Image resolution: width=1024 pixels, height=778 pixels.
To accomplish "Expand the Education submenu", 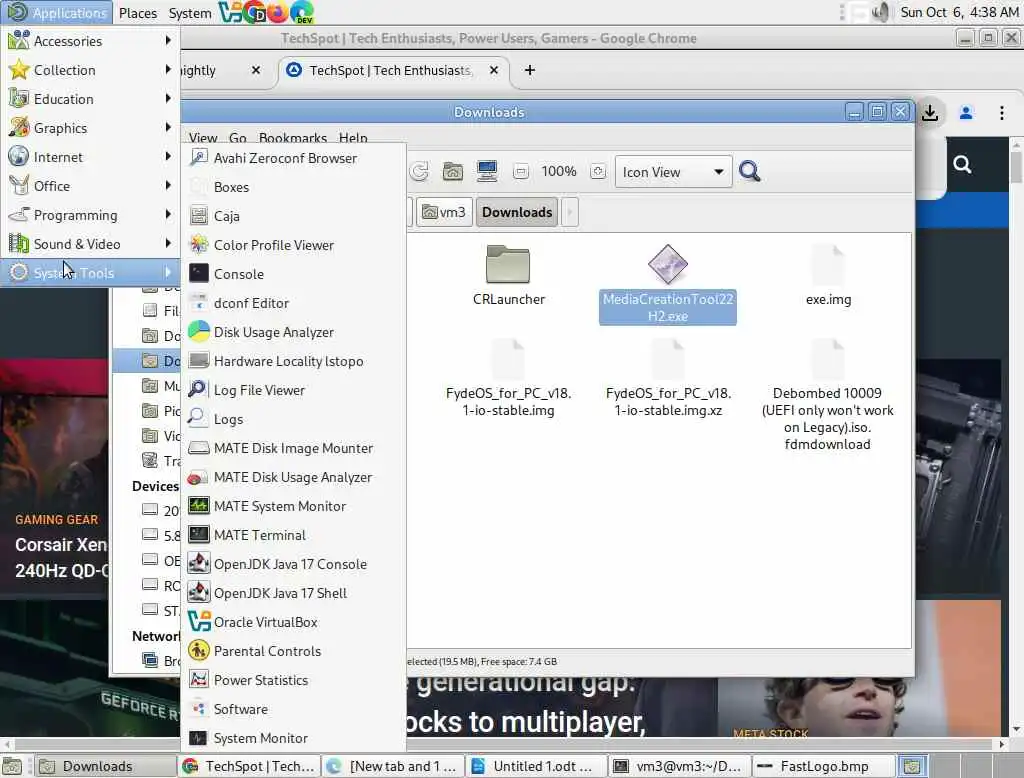I will tap(90, 99).
